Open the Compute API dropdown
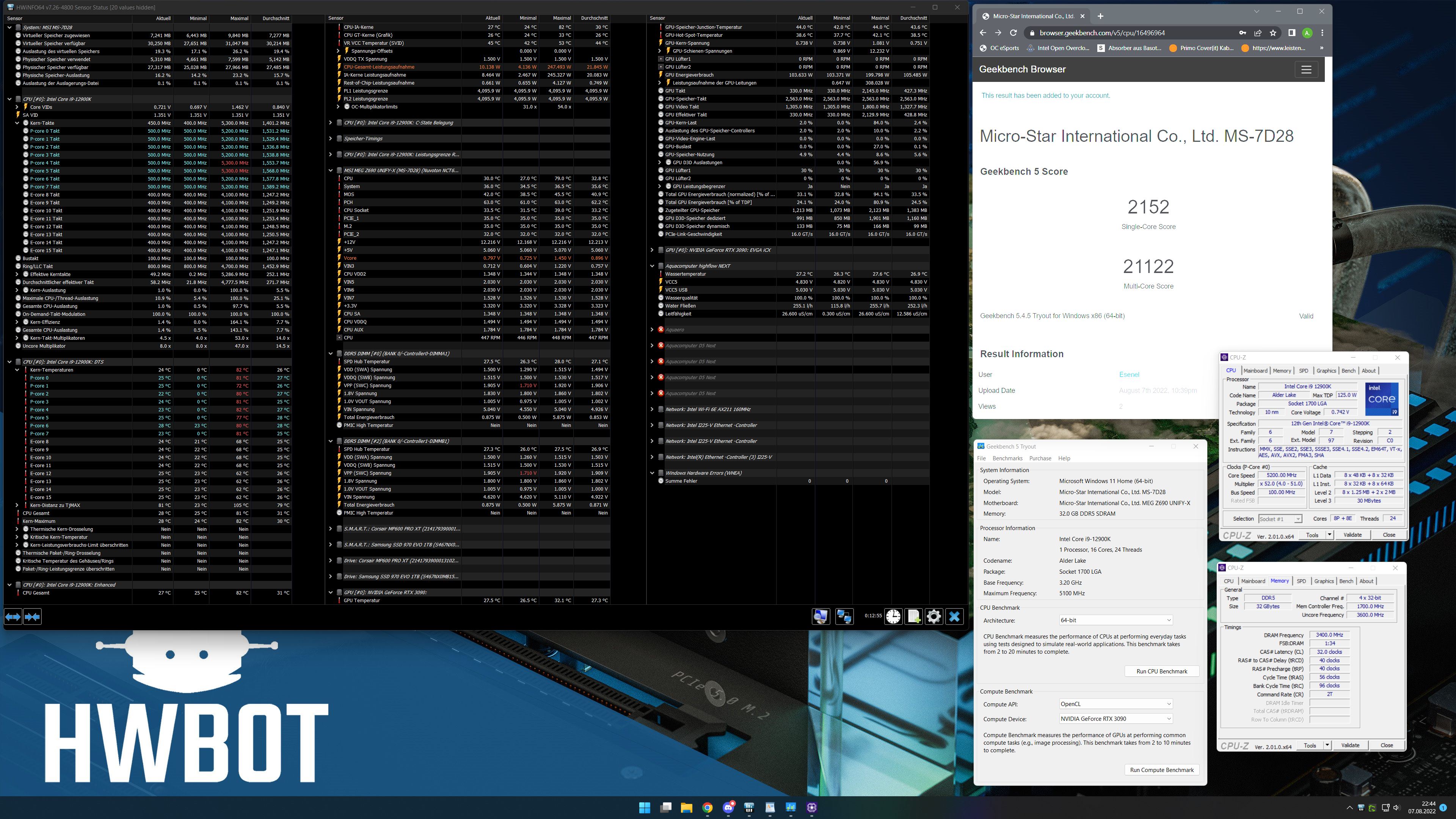The height and width of the screenshot is (819, 1456). click(1115, 704)
